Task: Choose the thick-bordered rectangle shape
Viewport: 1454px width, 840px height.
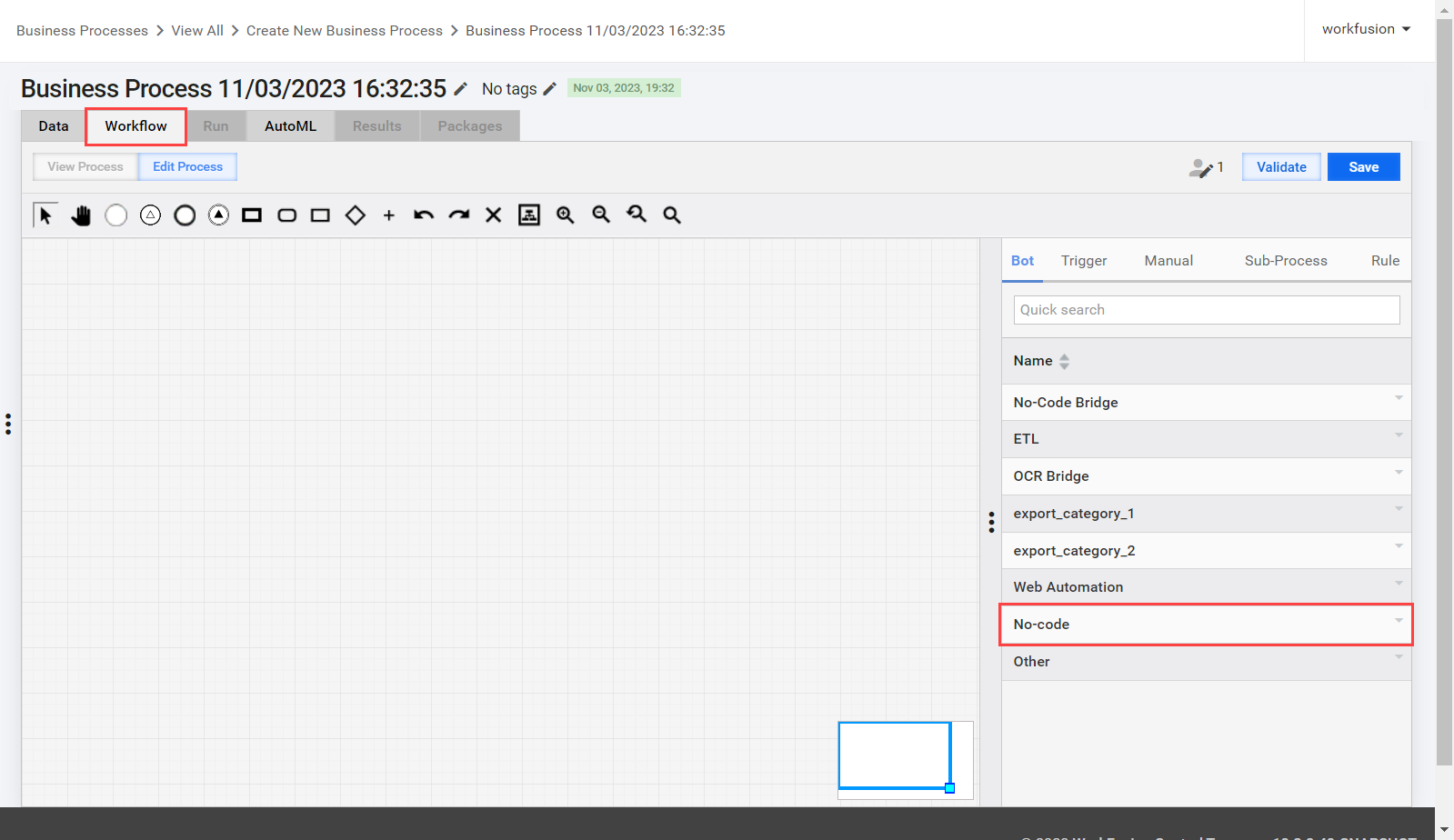Action: [x=252, y=215]
